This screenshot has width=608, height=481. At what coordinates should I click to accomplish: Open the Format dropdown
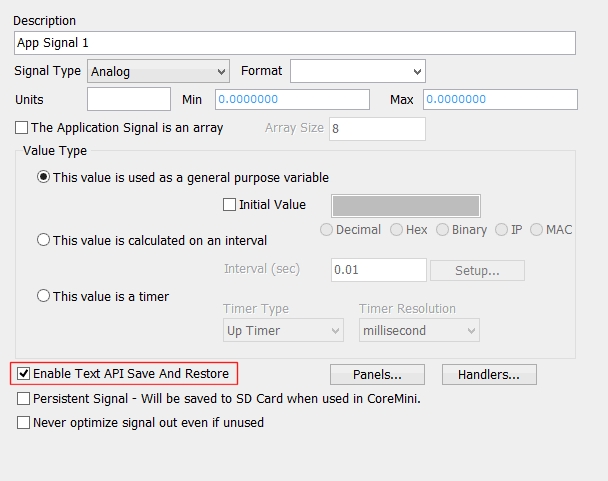[x=357, y=71]
